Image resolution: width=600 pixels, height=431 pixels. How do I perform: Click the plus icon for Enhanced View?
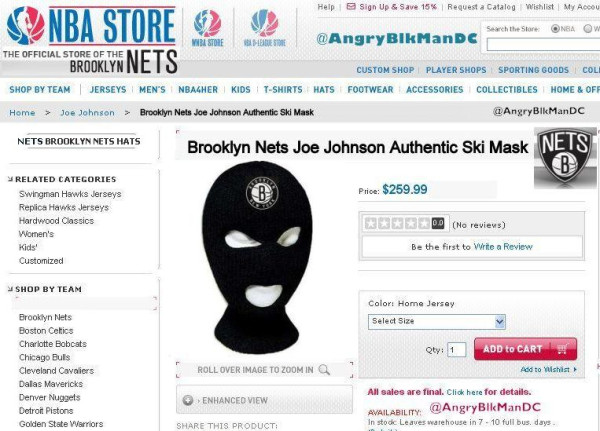pyautogui.click(x=188, y=400)
